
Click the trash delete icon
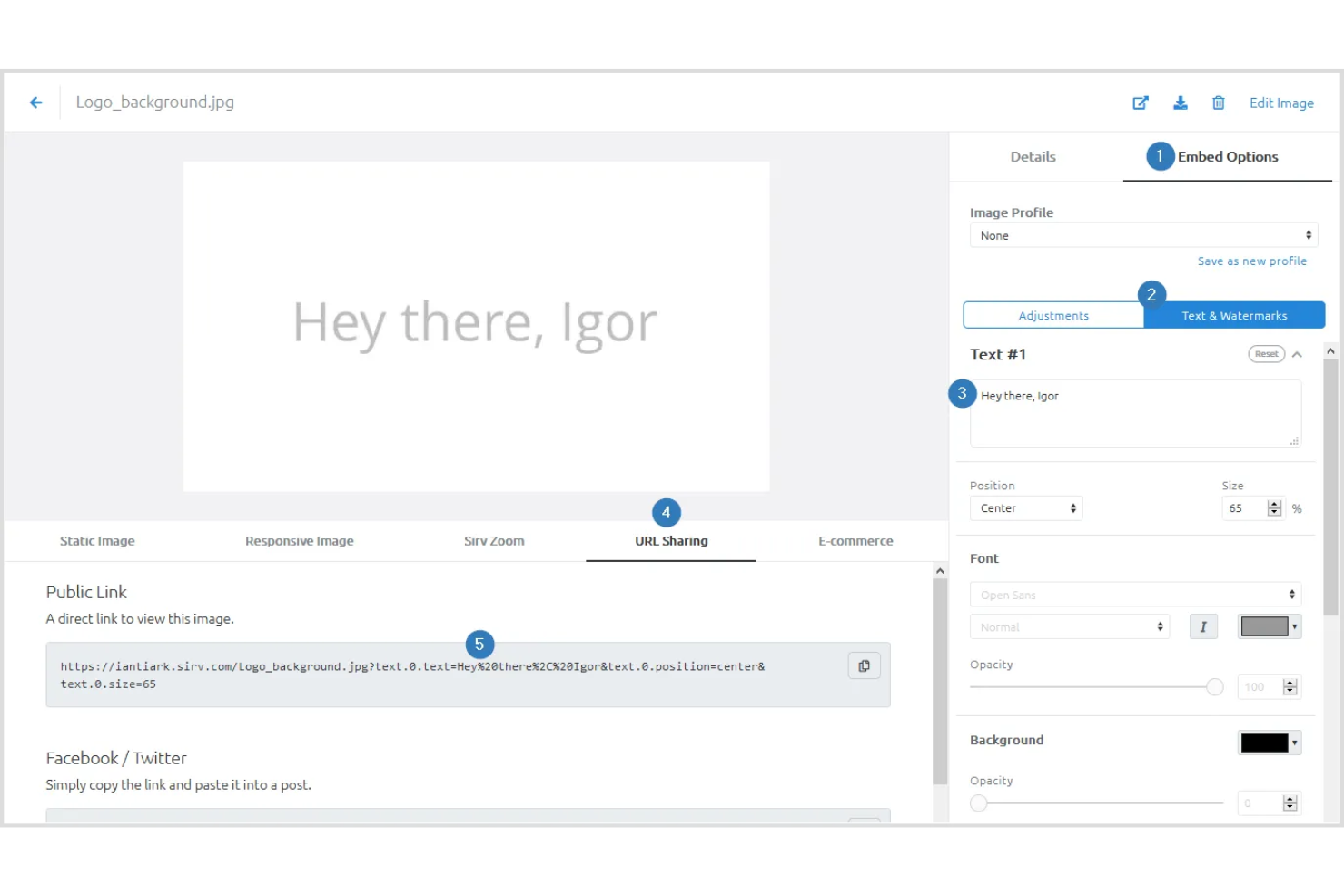pos(1219,103)
